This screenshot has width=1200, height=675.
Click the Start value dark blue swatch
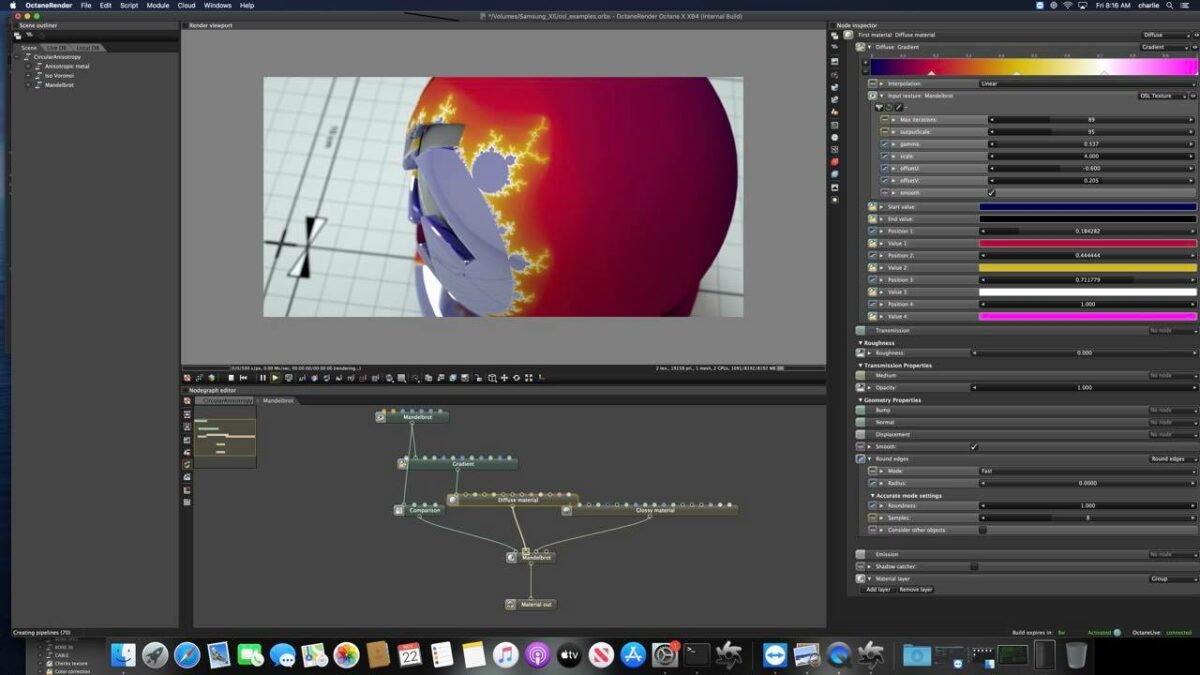click(1087, 206)
